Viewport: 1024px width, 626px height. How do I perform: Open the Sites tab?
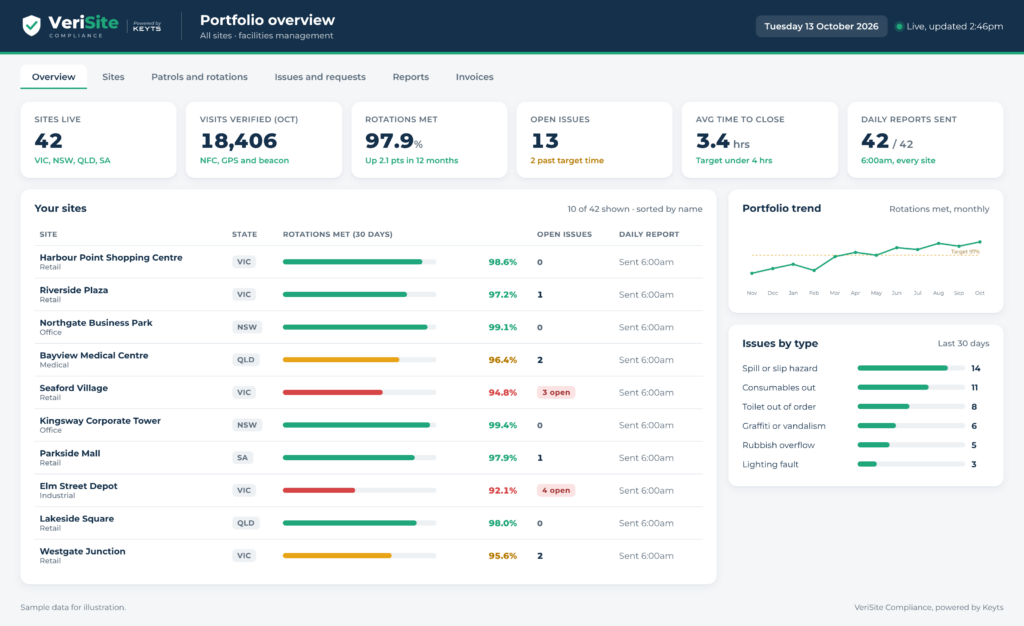click(x=113, y=77)
